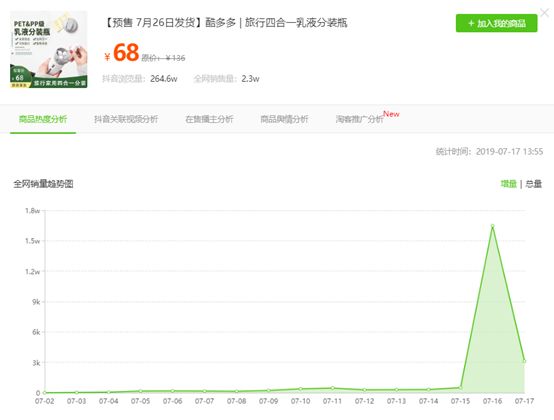This screenshot has width=554, height=420.
Task: Click the 07-11 data point on chart
Action: [x=332, y=388]
